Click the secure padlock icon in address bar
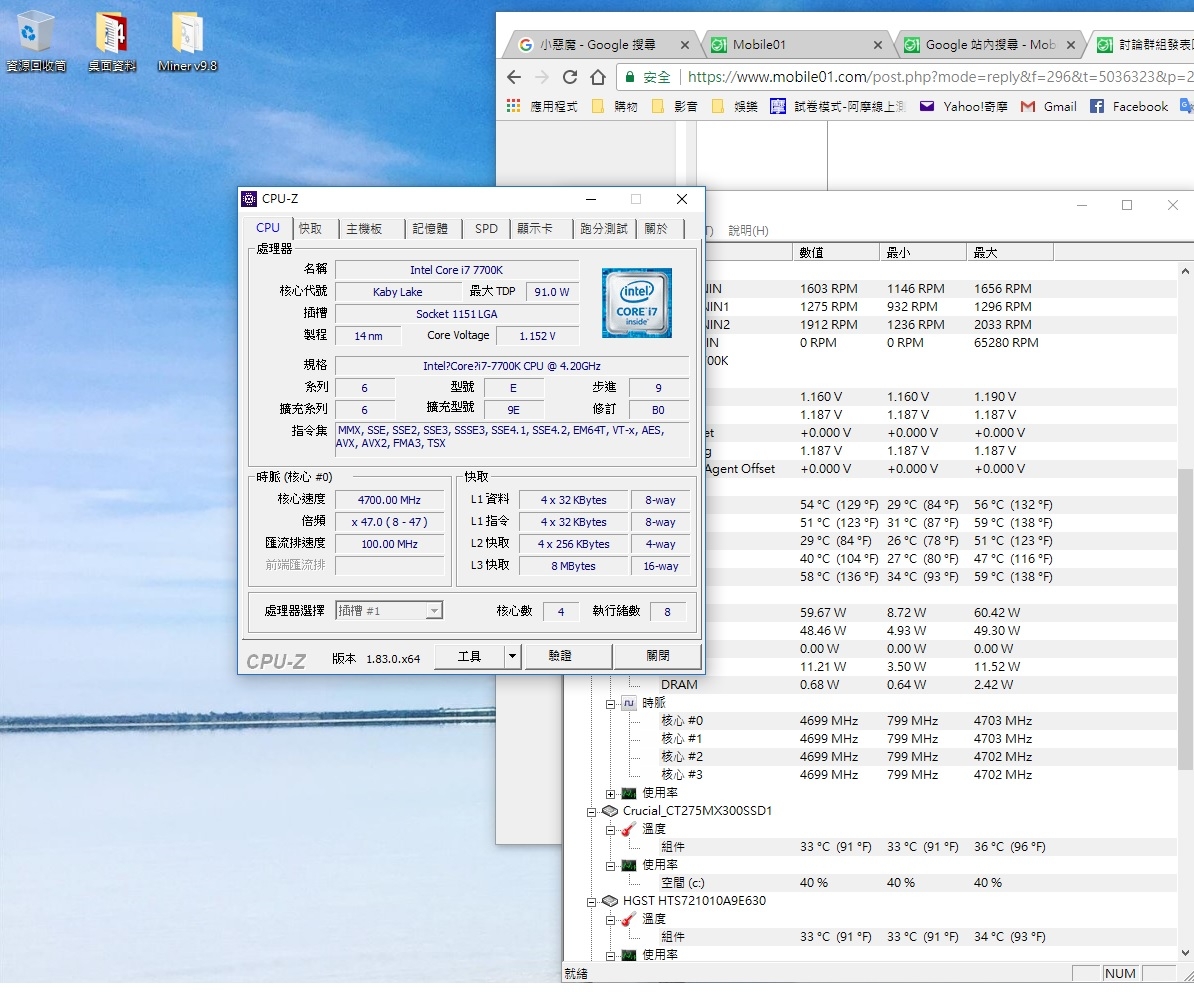The width and height of the screenshot is (1194, 992). tap(630, 77)
